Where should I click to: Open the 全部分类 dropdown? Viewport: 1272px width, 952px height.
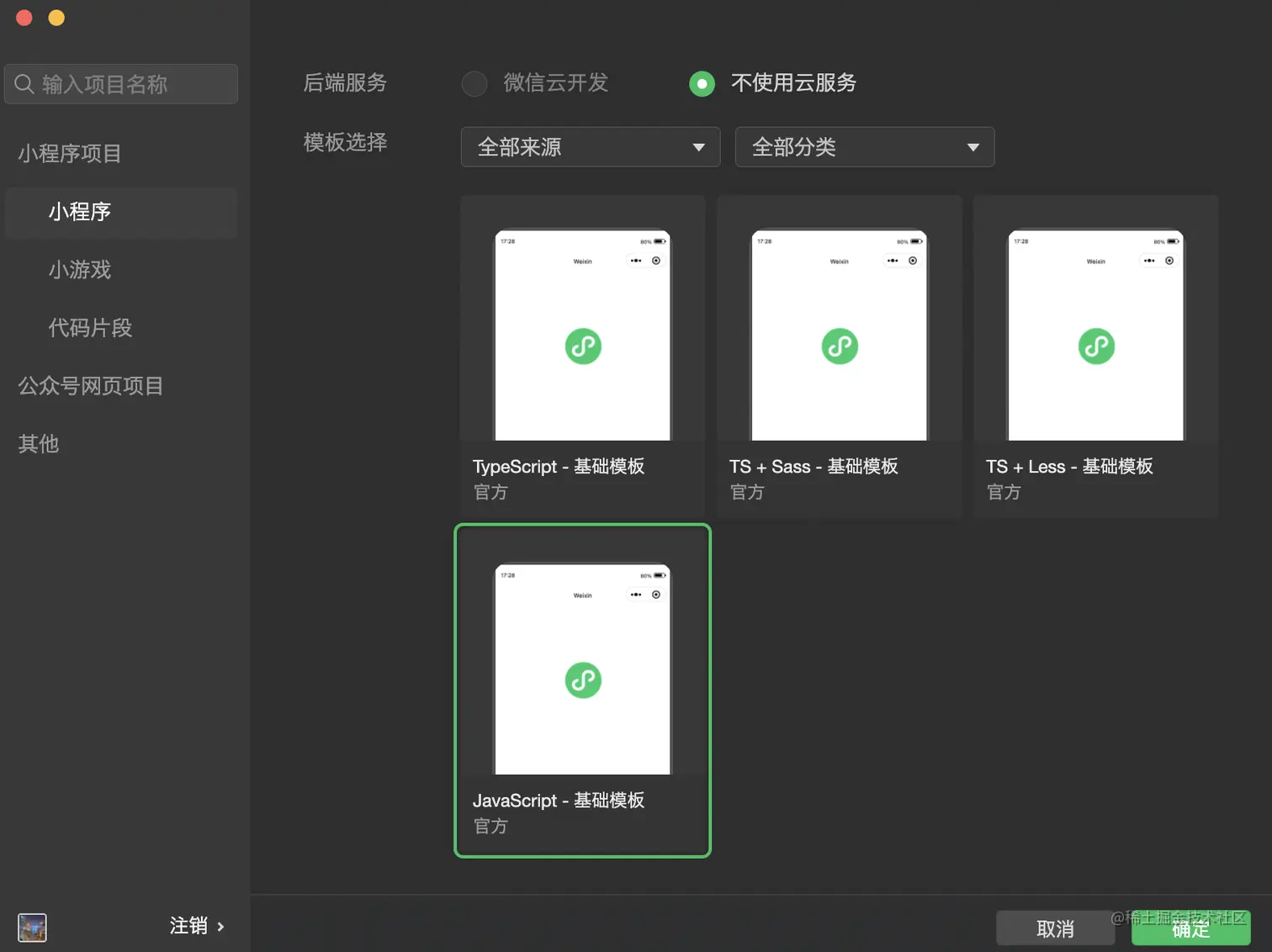[x=865, y=147]
